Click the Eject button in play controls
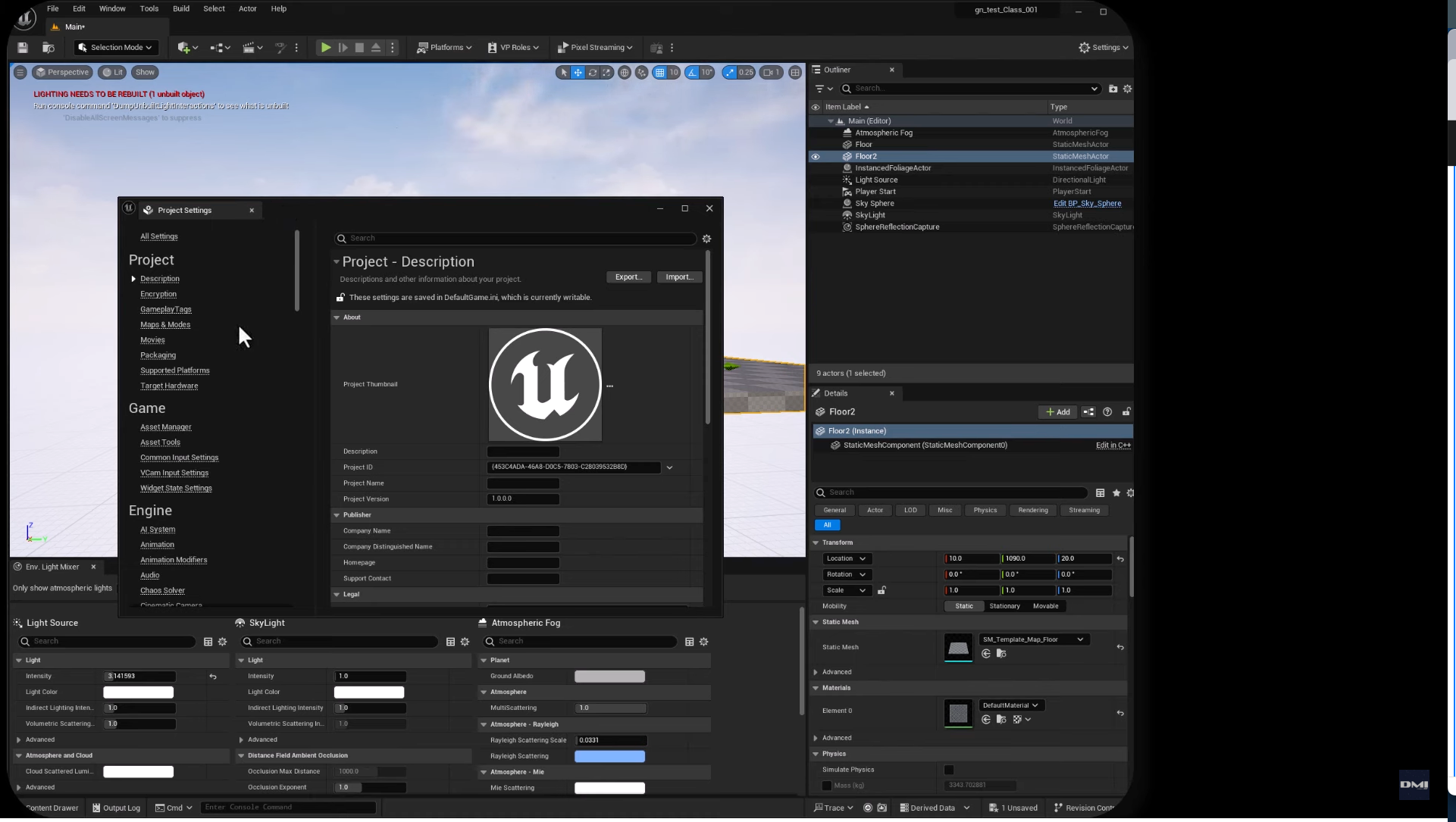1456x822 pixels. [376, 48]
